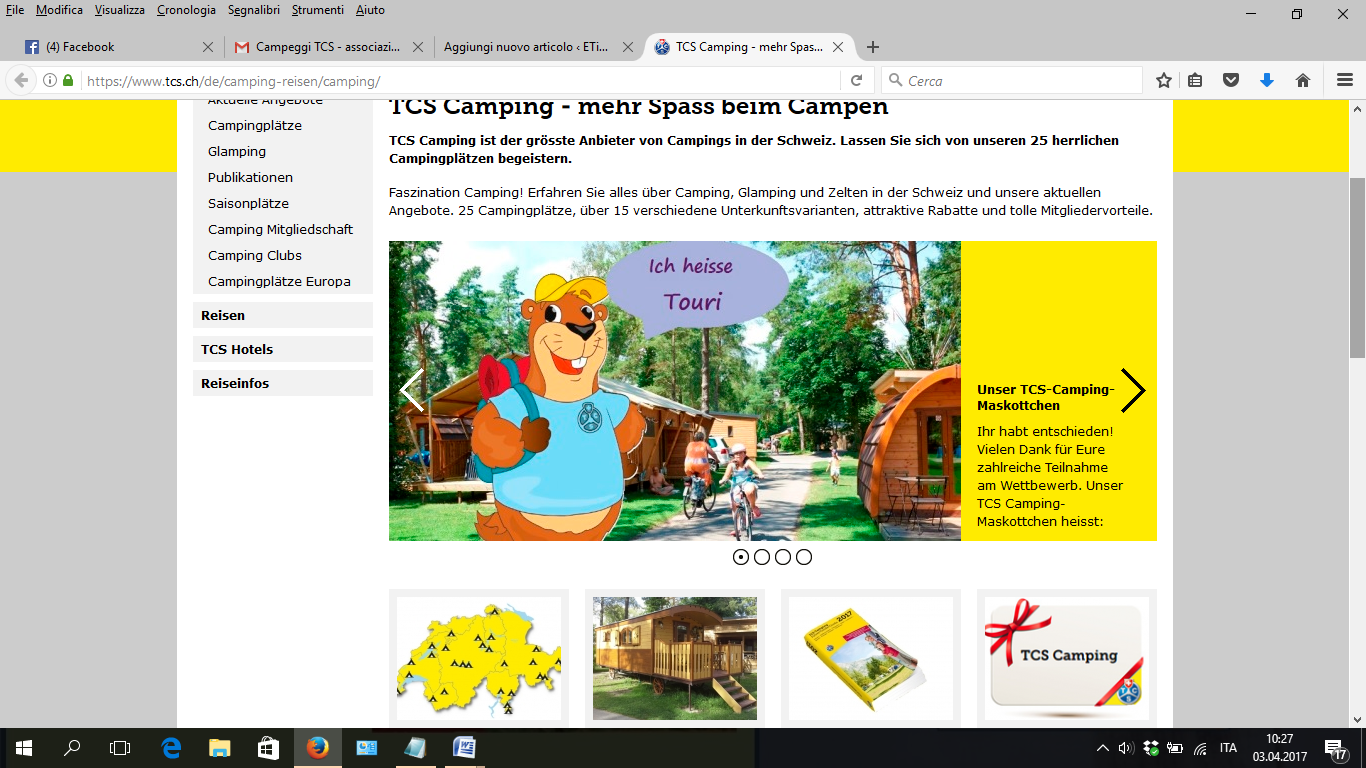Go to the home page icon
1366x768 pixels.
click(x=1303, y=81)
